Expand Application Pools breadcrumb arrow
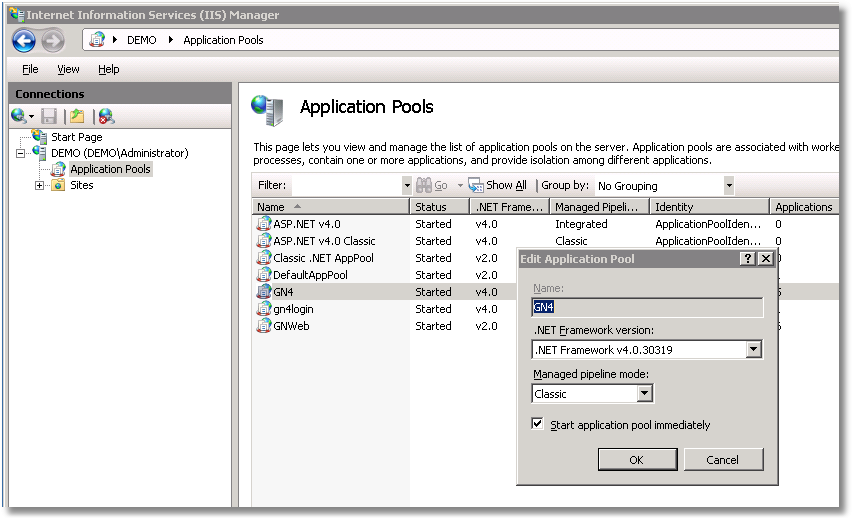Image resolution: width=853 pixels, height=521 pixels. coord(171,40)
